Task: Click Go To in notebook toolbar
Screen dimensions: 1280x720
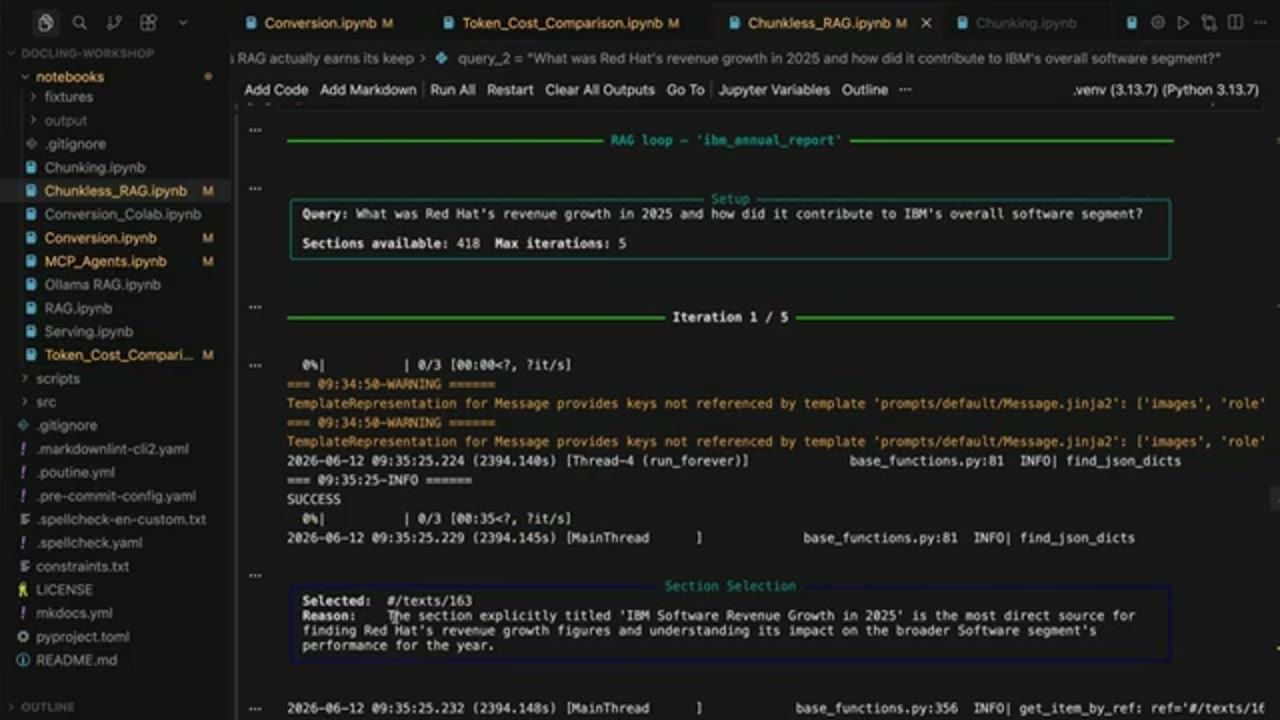Action: [685, 90]
